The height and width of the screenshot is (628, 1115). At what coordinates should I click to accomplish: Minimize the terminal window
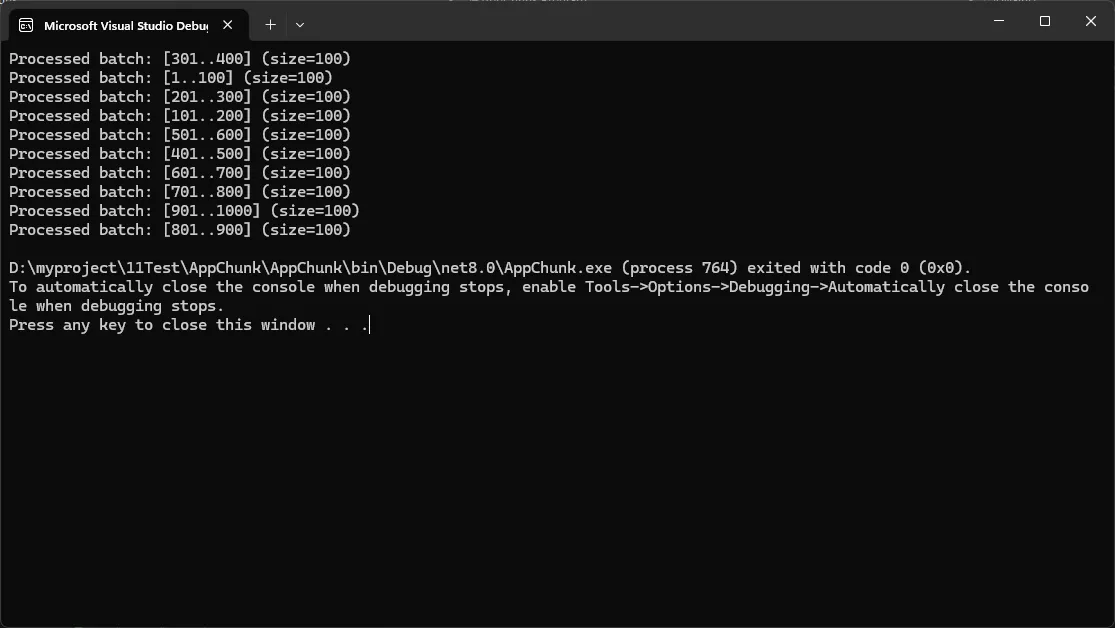[999, 21]
